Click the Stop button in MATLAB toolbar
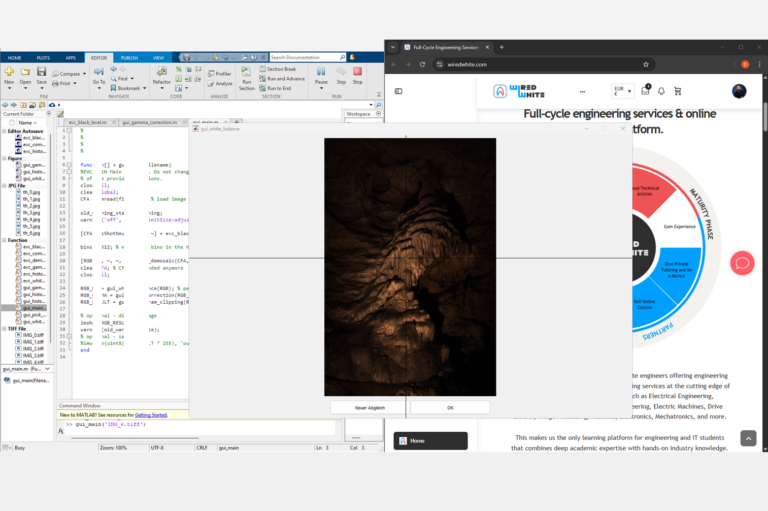Screen dimensions: 768x511 click(x=358, y=75)
